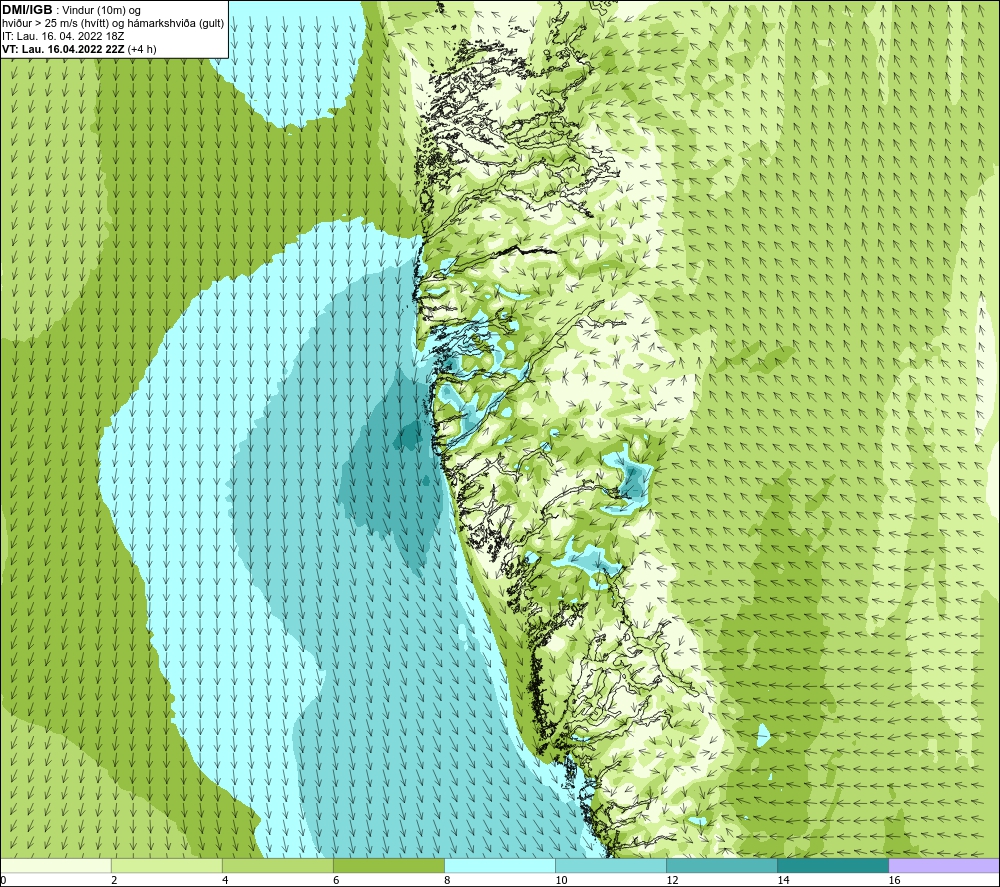Click the 'VT: Lau. 16.04.2022 22Z' line
This screenshot has height=887, width=1000.
tap(64, 49)
